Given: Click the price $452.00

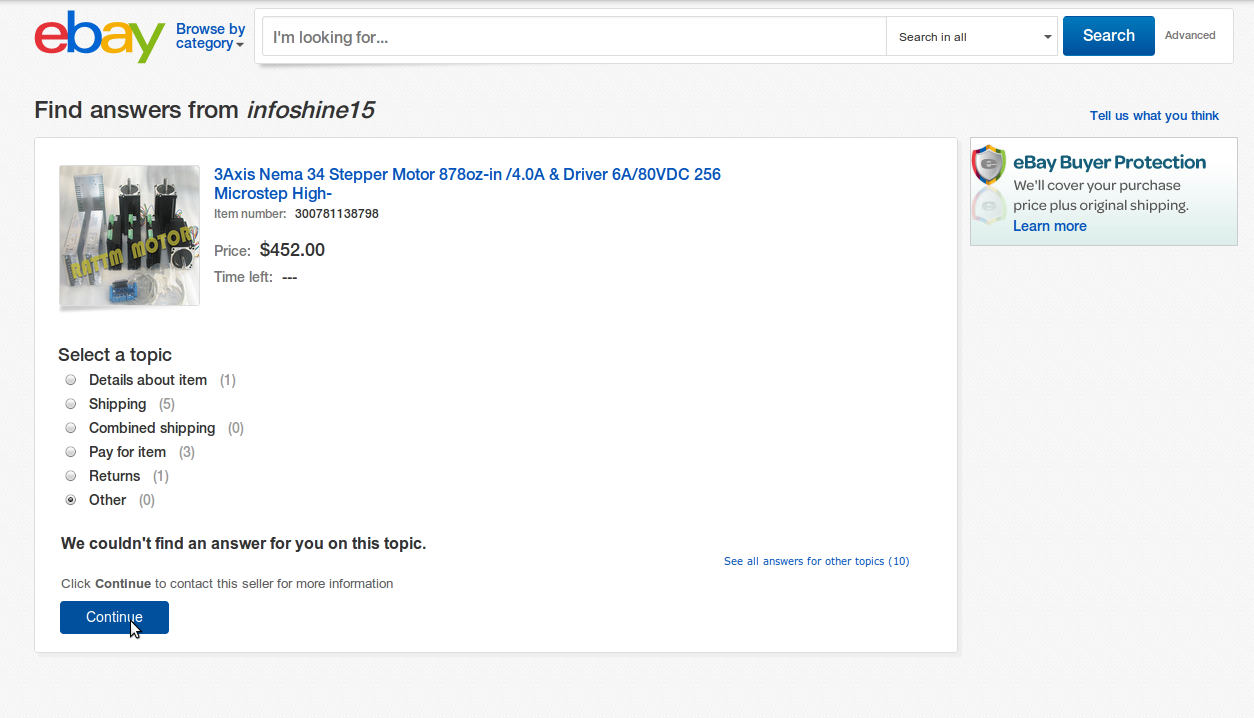Looking at the screenshot, I should (x=292, y=250).
